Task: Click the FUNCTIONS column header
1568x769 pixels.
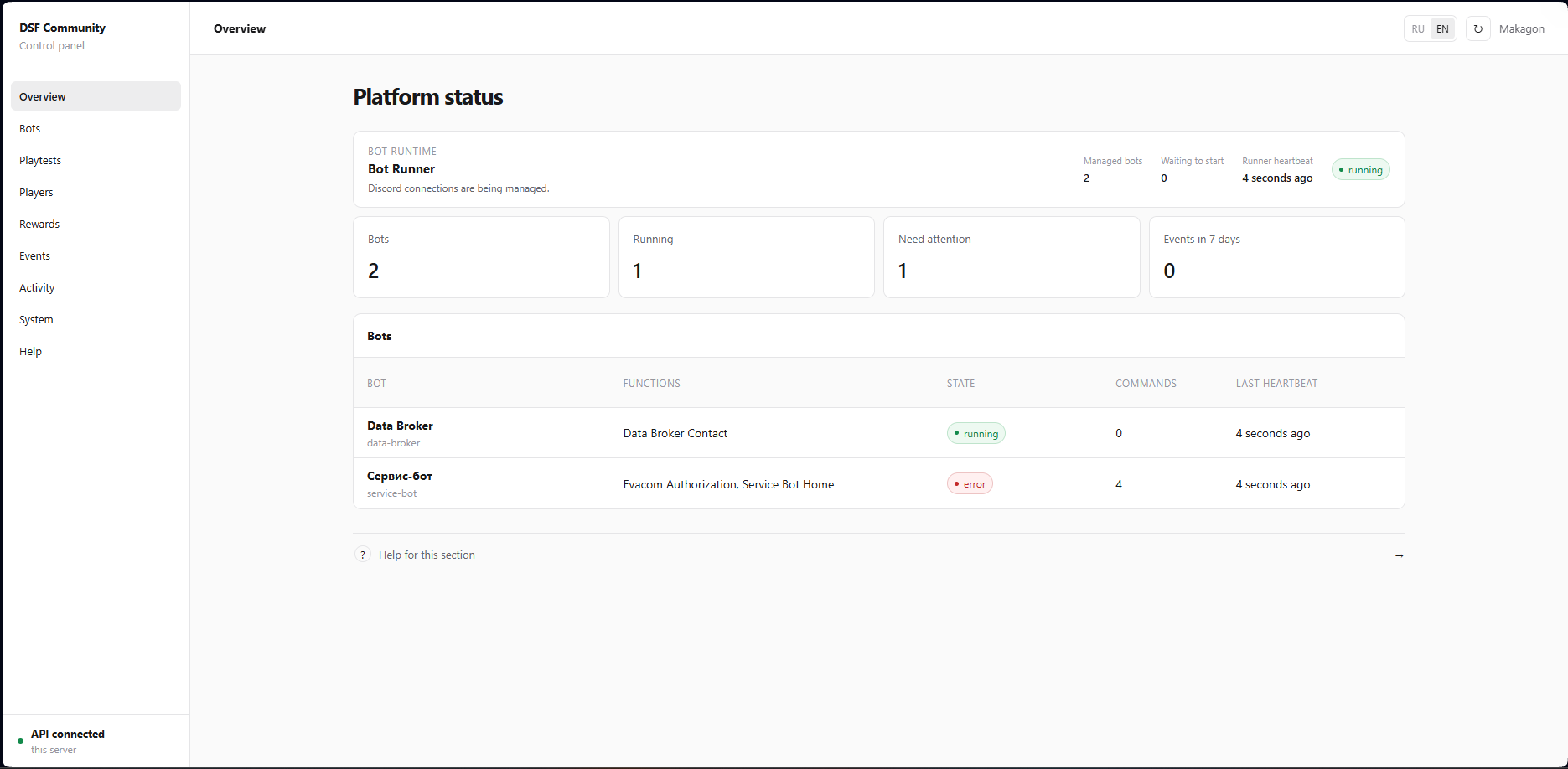Action: (x=651, y=384)
